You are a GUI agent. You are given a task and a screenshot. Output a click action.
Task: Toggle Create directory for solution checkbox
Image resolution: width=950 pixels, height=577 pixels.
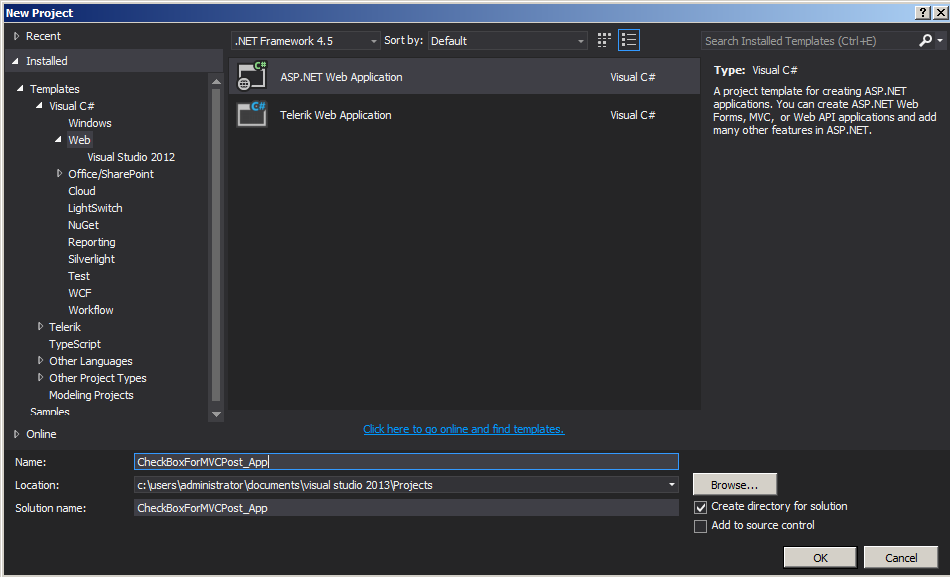700,507
